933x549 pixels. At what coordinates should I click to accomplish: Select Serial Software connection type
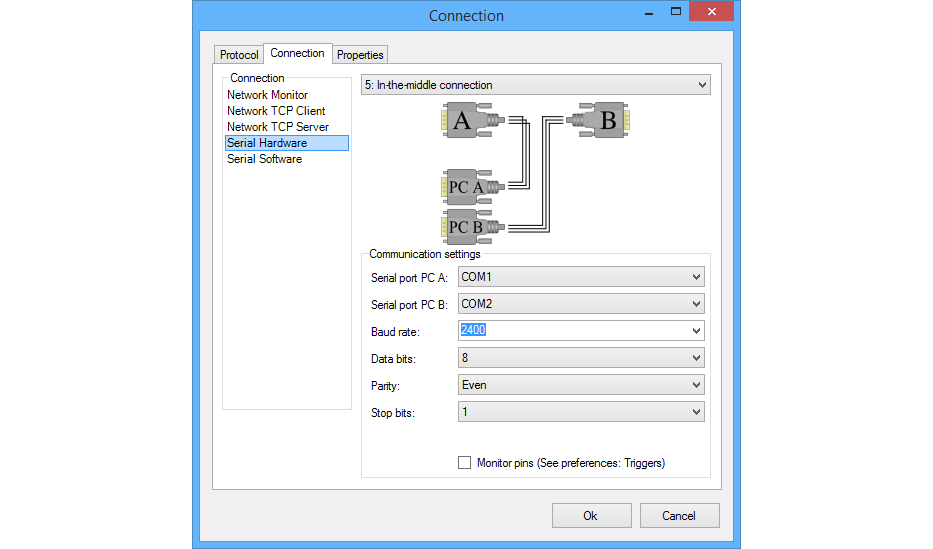coord(264,159)
